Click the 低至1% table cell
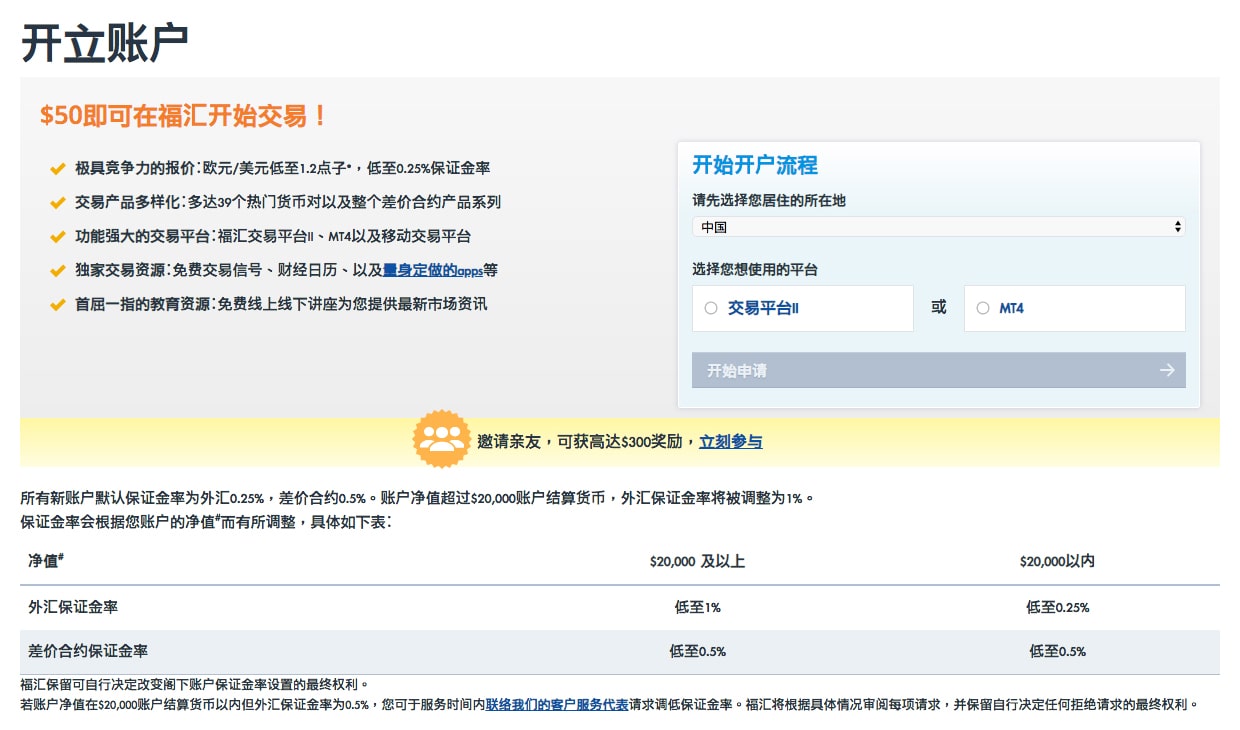1240x730 pixels. point(697,607)
